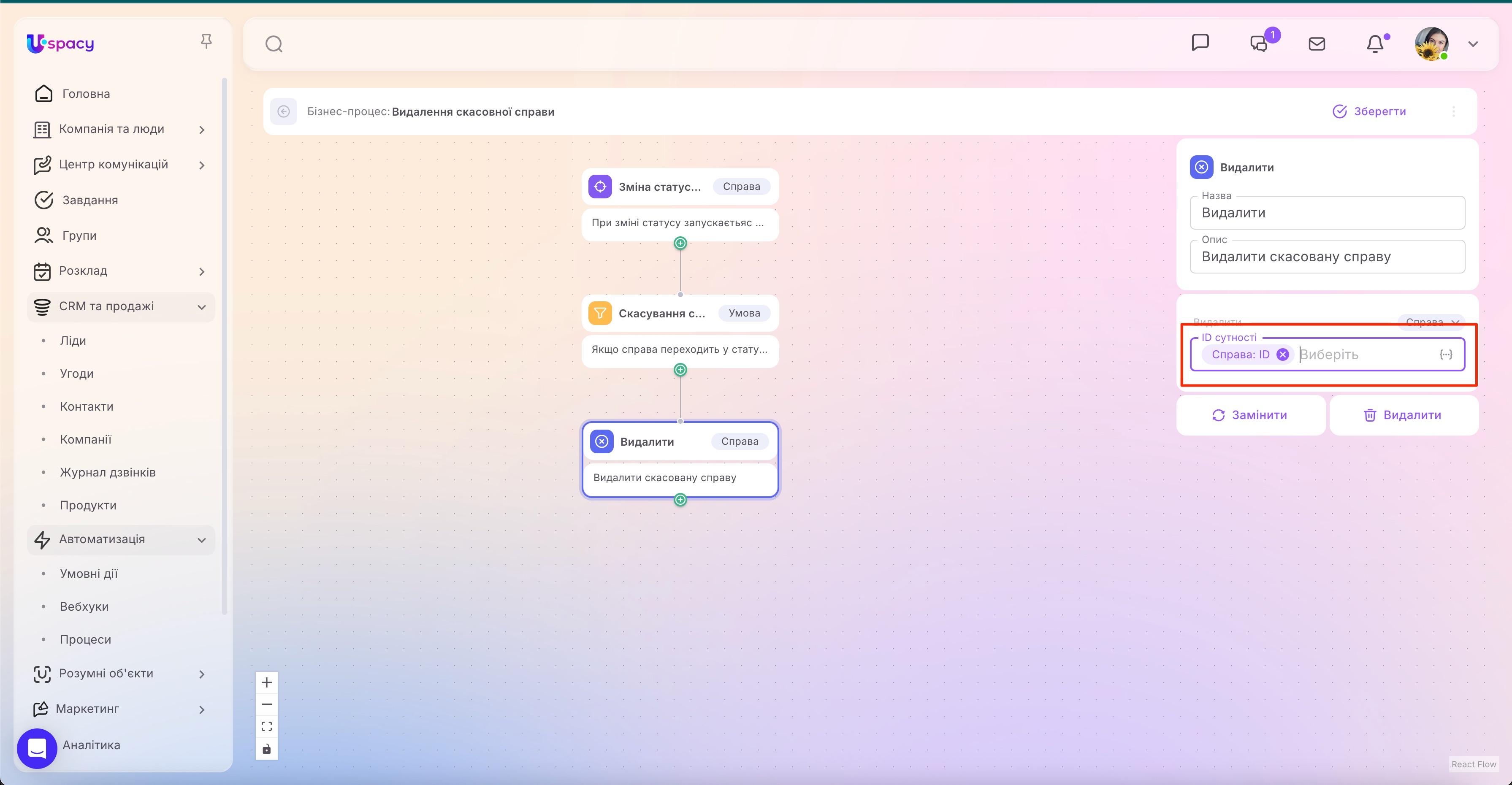Viewport: 1512px width, 785px height.
Task: Open the chat icon in the top bar
Action: [x=1201, y=43]
